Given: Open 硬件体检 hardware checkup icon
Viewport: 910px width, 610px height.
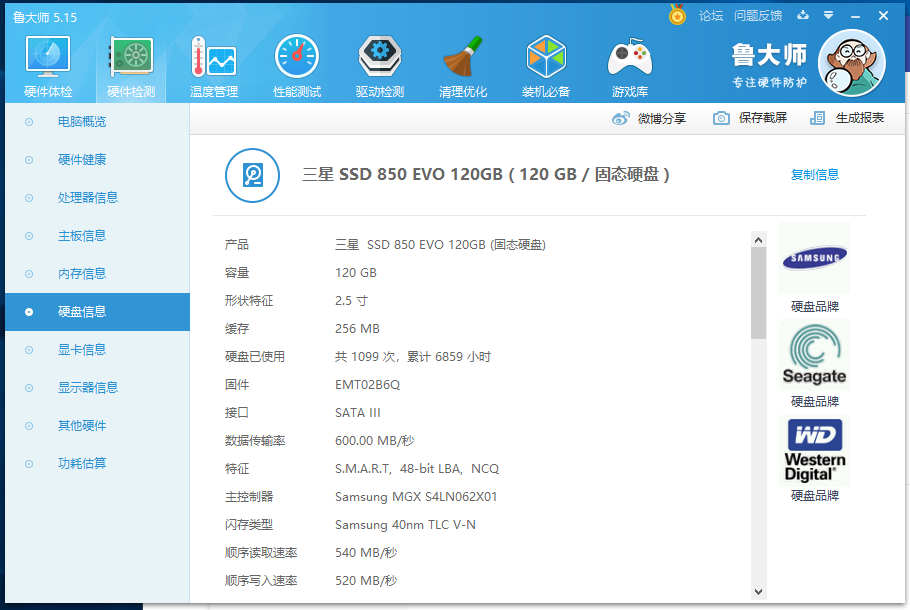Looking at the screenshot, I should (x=48, y=57).
